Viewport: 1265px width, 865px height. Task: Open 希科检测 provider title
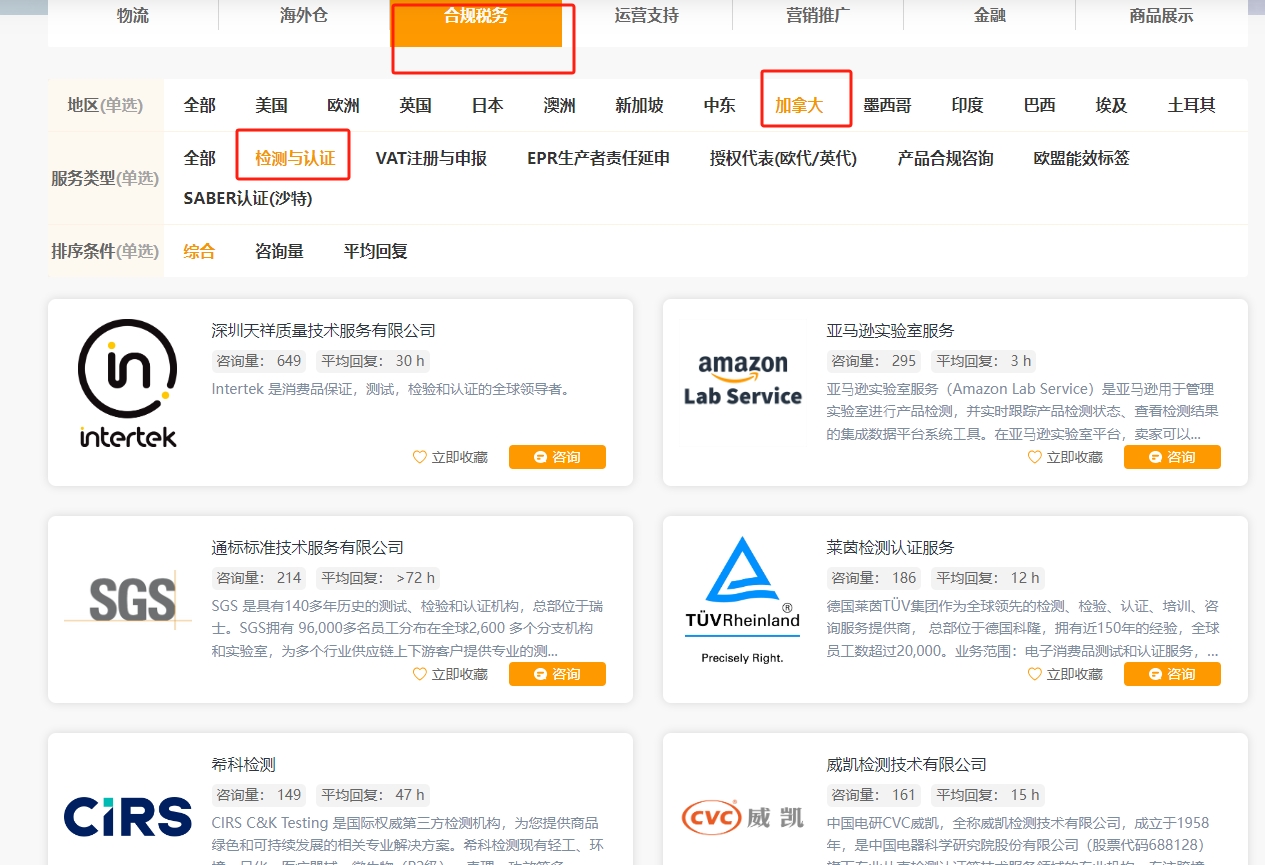pos(244,764)
